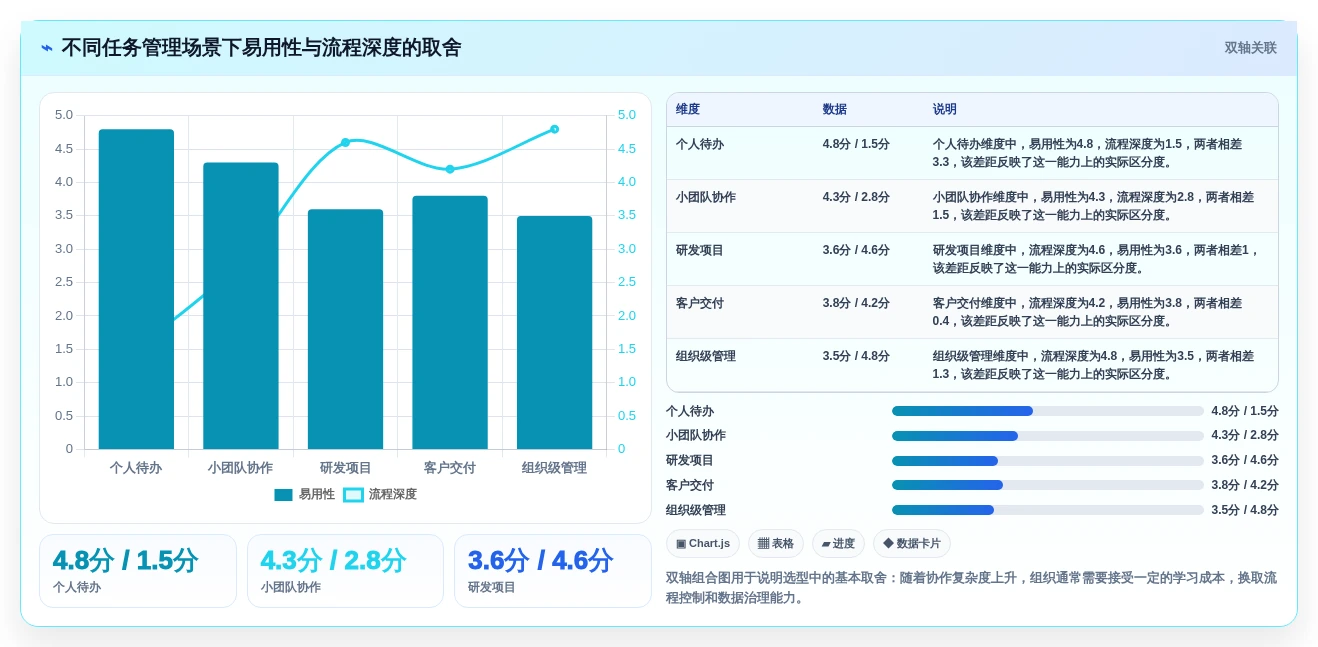Click the 个人待办 bar in chart
Image resolution: width=1318 pixels, height=647 pixels.
pos(136,289)
